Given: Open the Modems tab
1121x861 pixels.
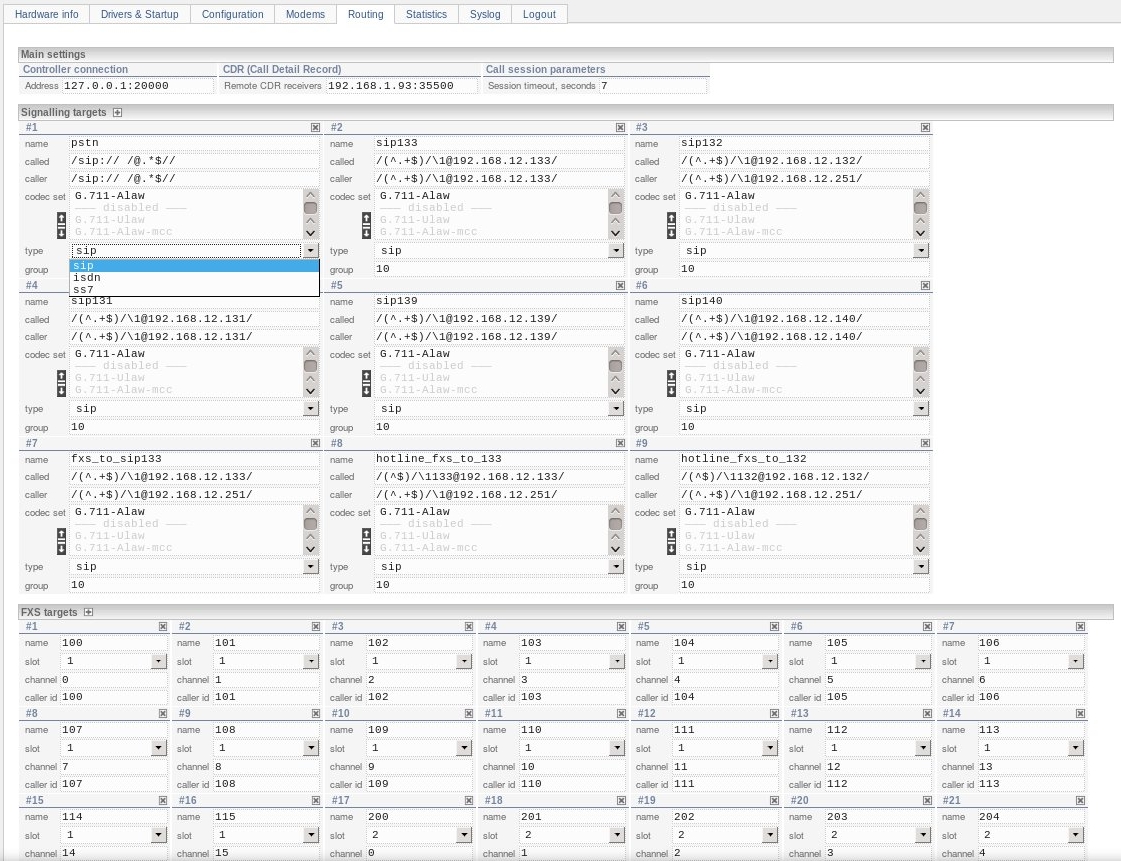Looking at the screenshot, I should 305,14.
